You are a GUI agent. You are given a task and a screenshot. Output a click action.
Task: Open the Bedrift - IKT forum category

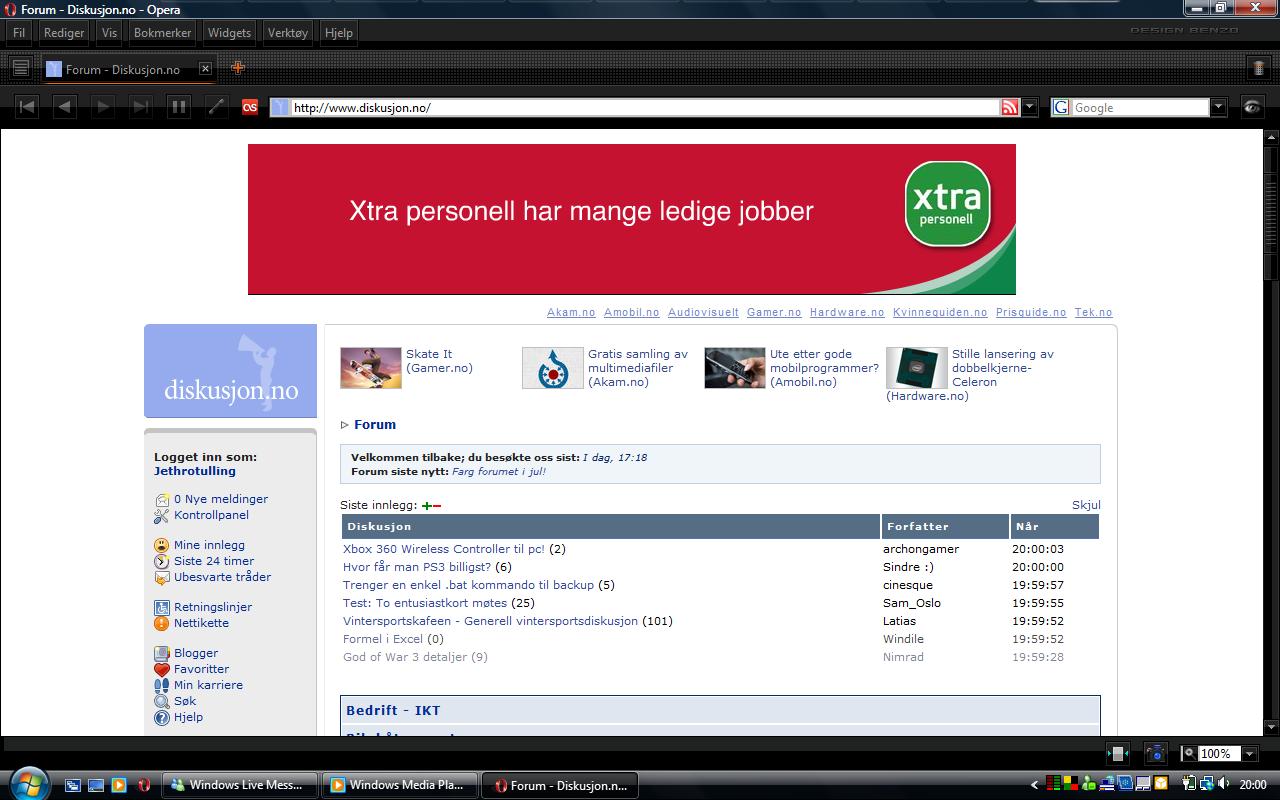coord(393,710)
